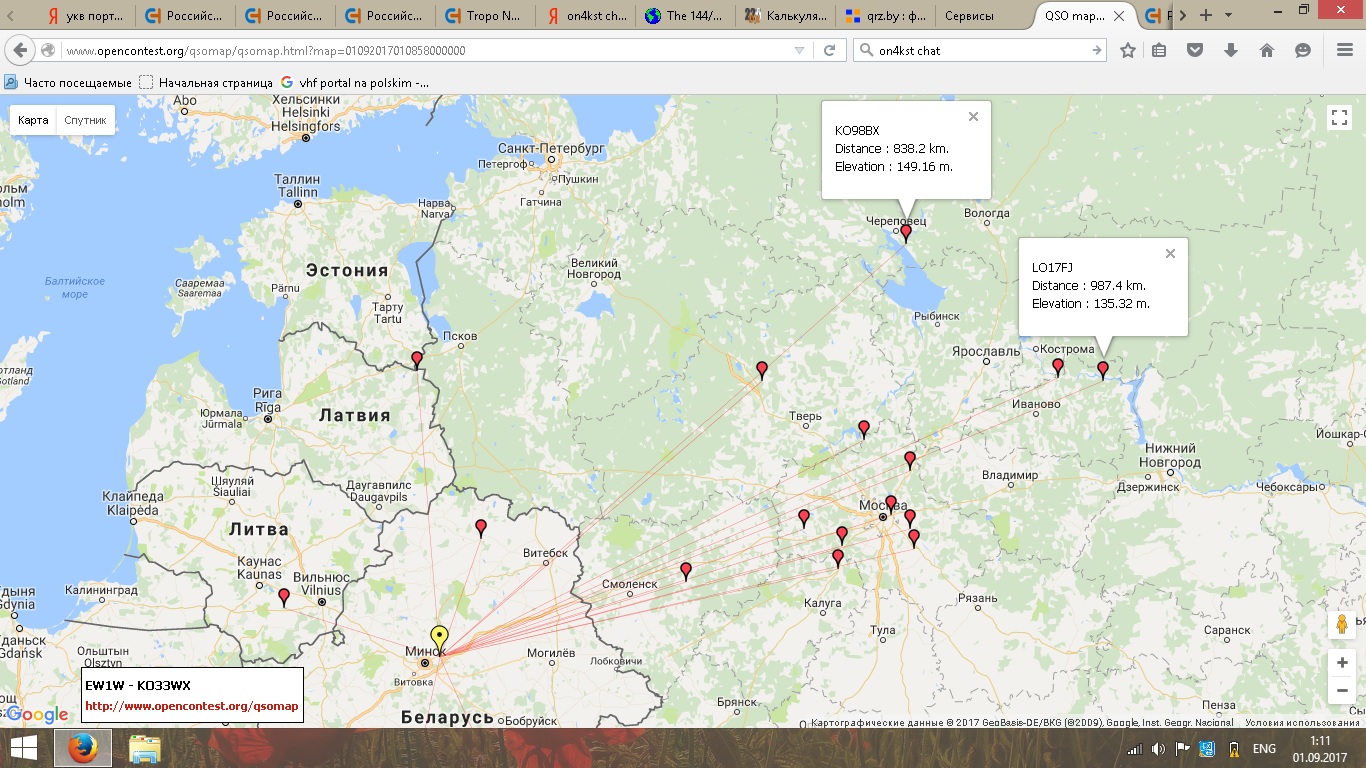The height and width of the screenshot is (768, 1366).
Task: Toggle fullscreen map view
Action: [x=1339, y=118]
